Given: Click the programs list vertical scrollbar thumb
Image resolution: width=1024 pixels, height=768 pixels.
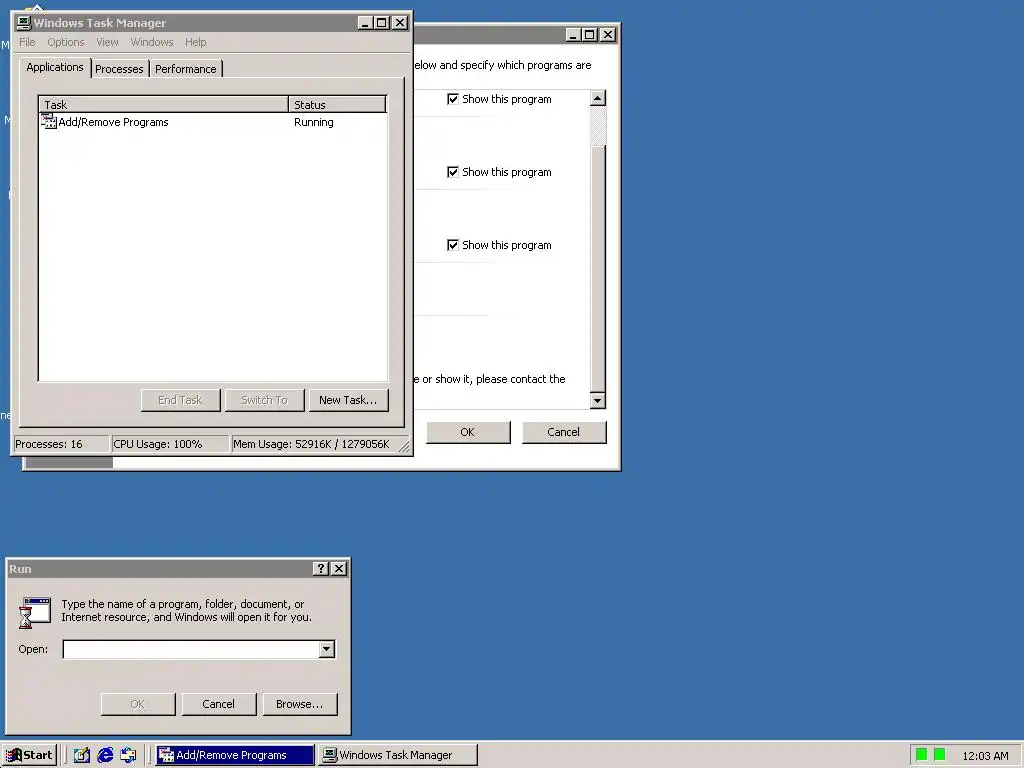Looking at the screenshot, I should click(598, 268).
